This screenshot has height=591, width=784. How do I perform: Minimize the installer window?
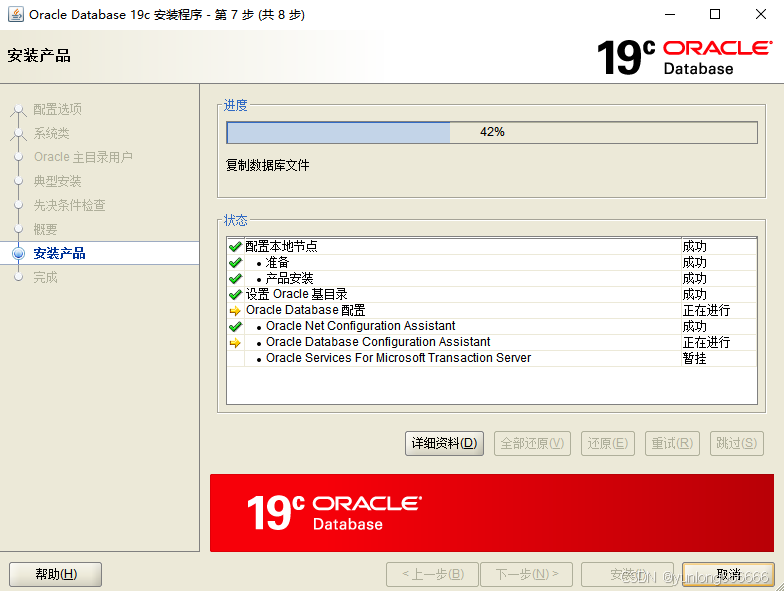(x=670, y=14)
